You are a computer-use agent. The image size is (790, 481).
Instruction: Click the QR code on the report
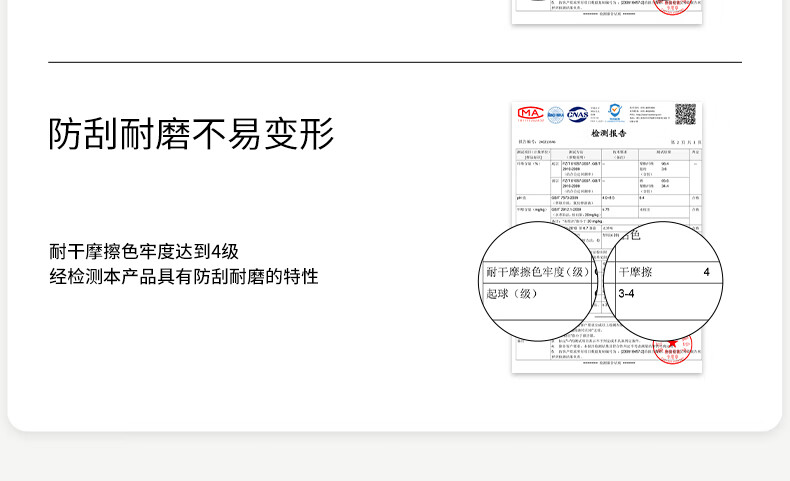click(x=685, y=113)
